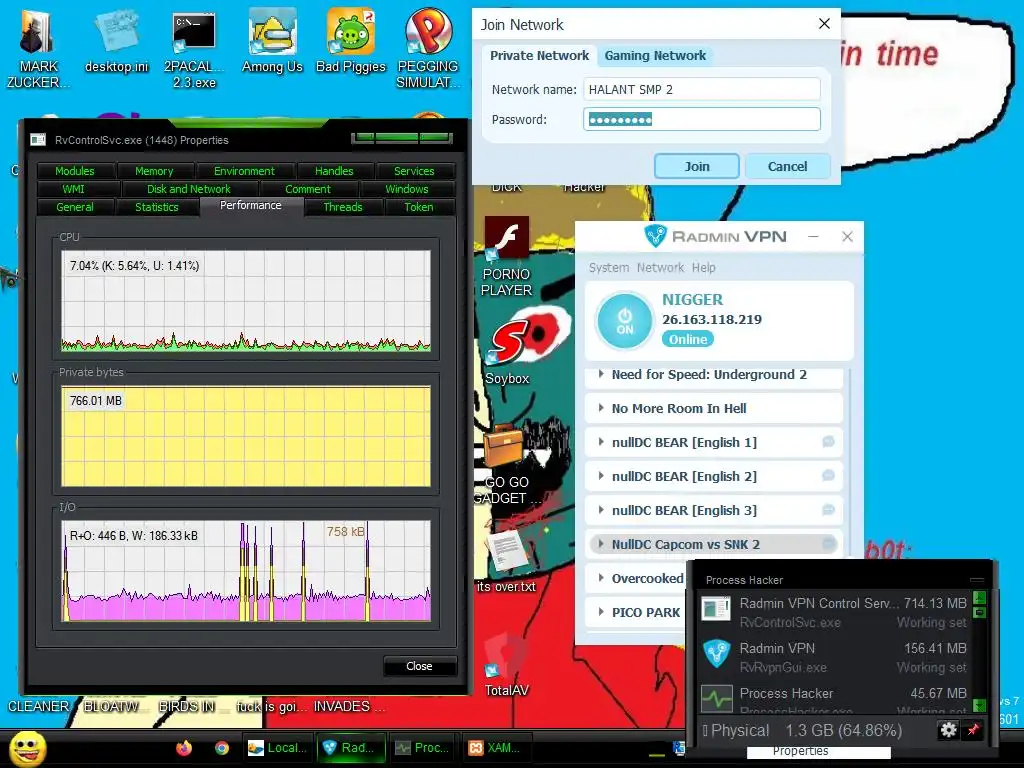Expand the PICO PARK network group
1024x768 pixels.
tap(601, 612)
